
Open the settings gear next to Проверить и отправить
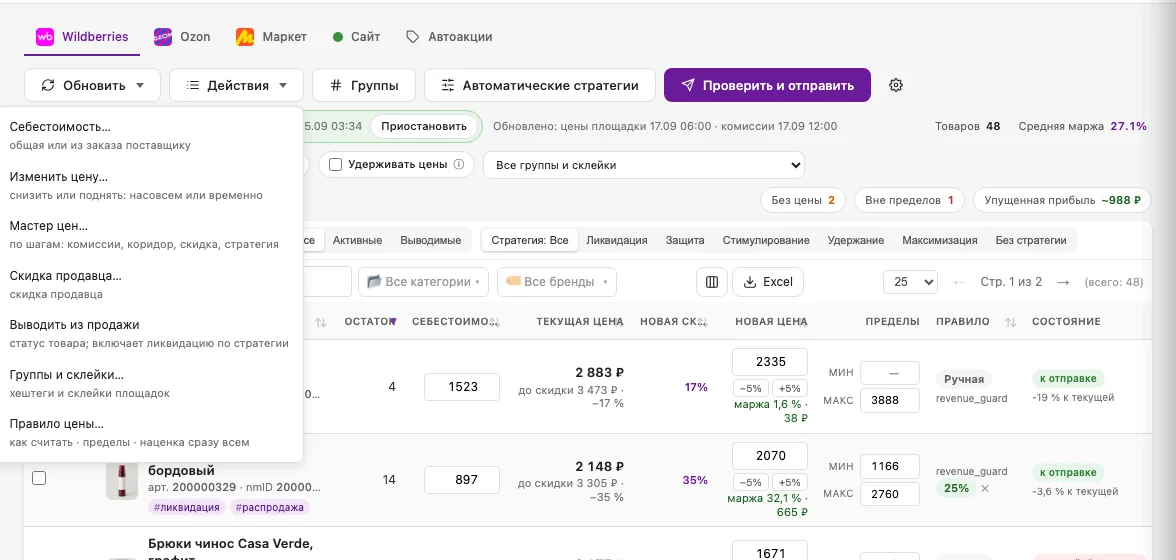[x=896, y=85]
